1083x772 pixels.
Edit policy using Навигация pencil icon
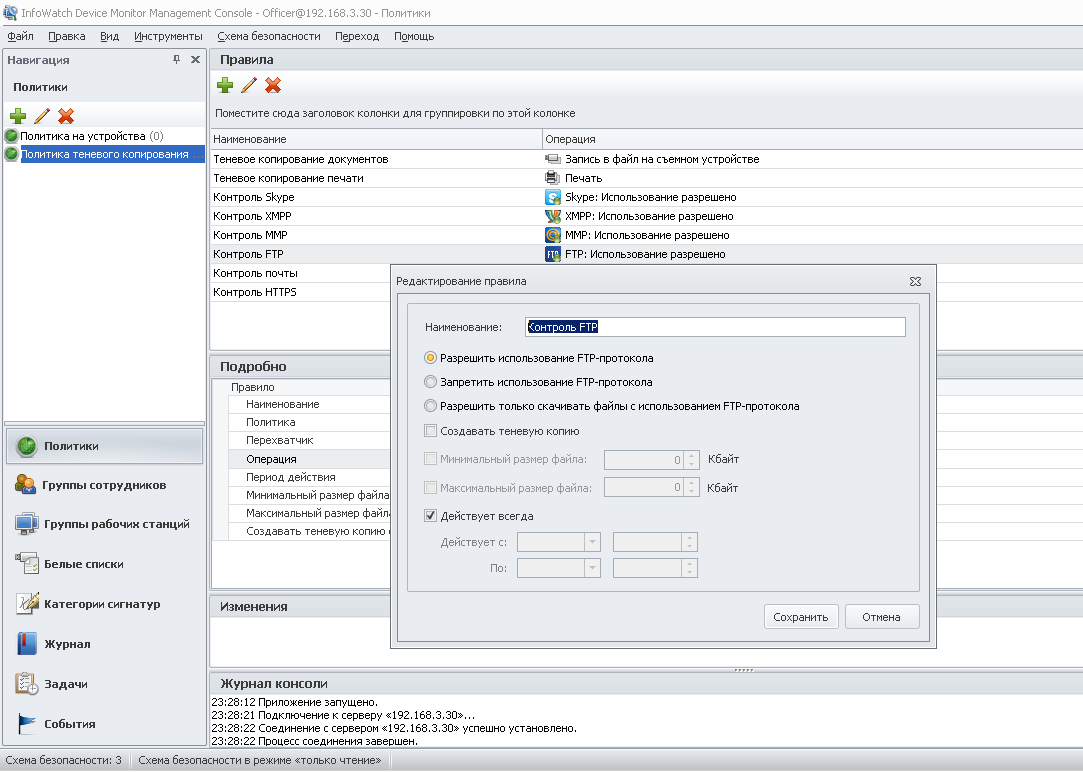click(x=41, y=116)
